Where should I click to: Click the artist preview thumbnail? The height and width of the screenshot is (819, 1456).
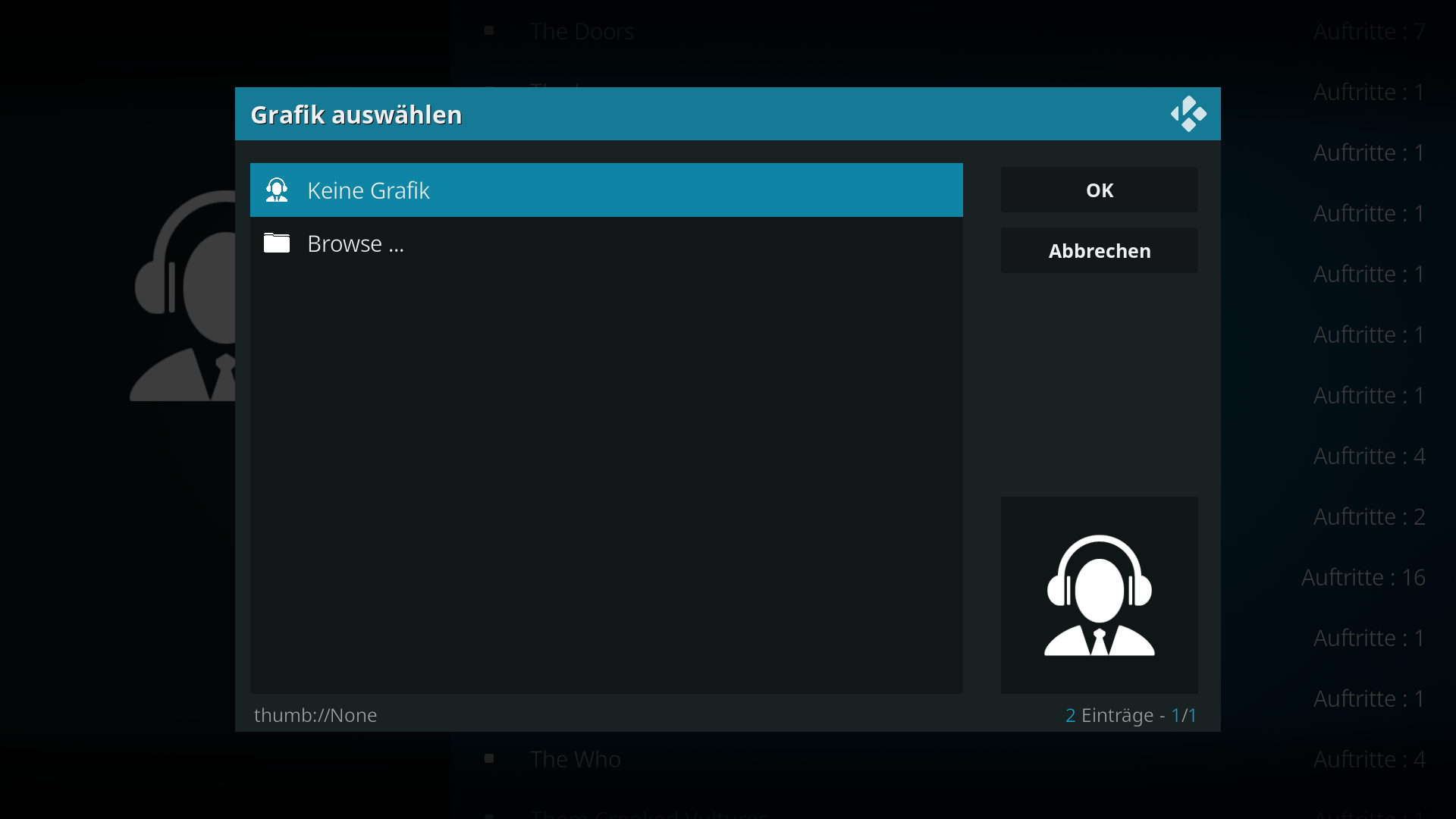tap(1100, 595)
